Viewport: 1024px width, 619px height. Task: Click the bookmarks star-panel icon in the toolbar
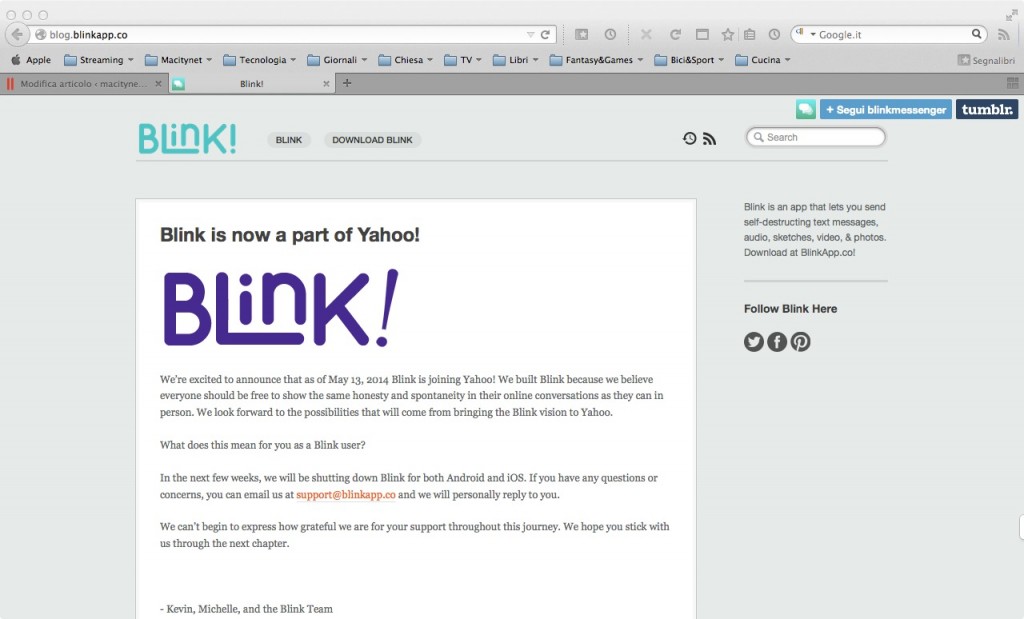coord(581,35)
